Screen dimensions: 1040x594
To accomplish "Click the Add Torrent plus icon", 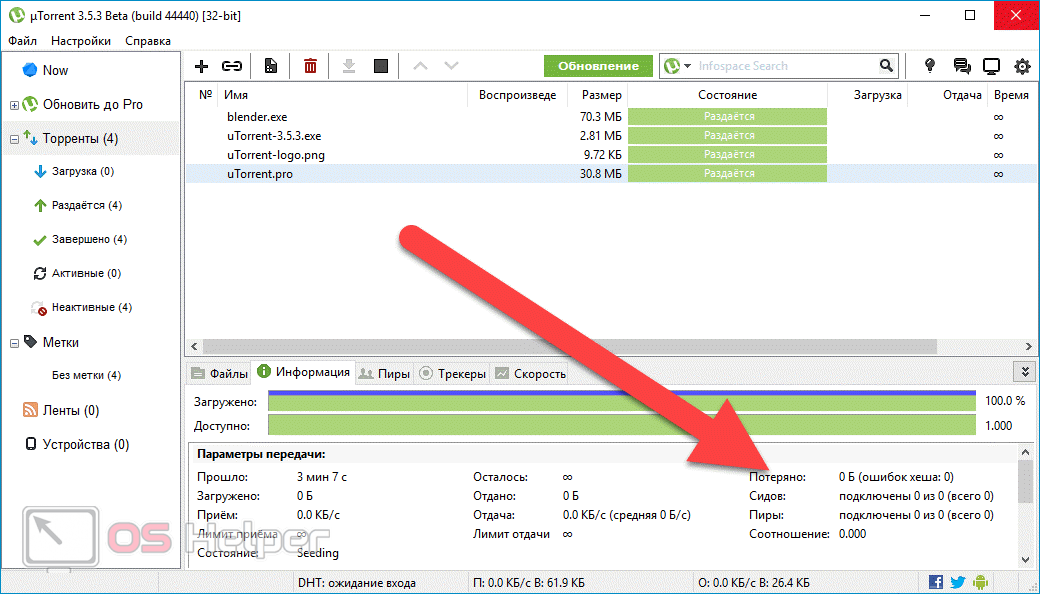I will point(202,66).
